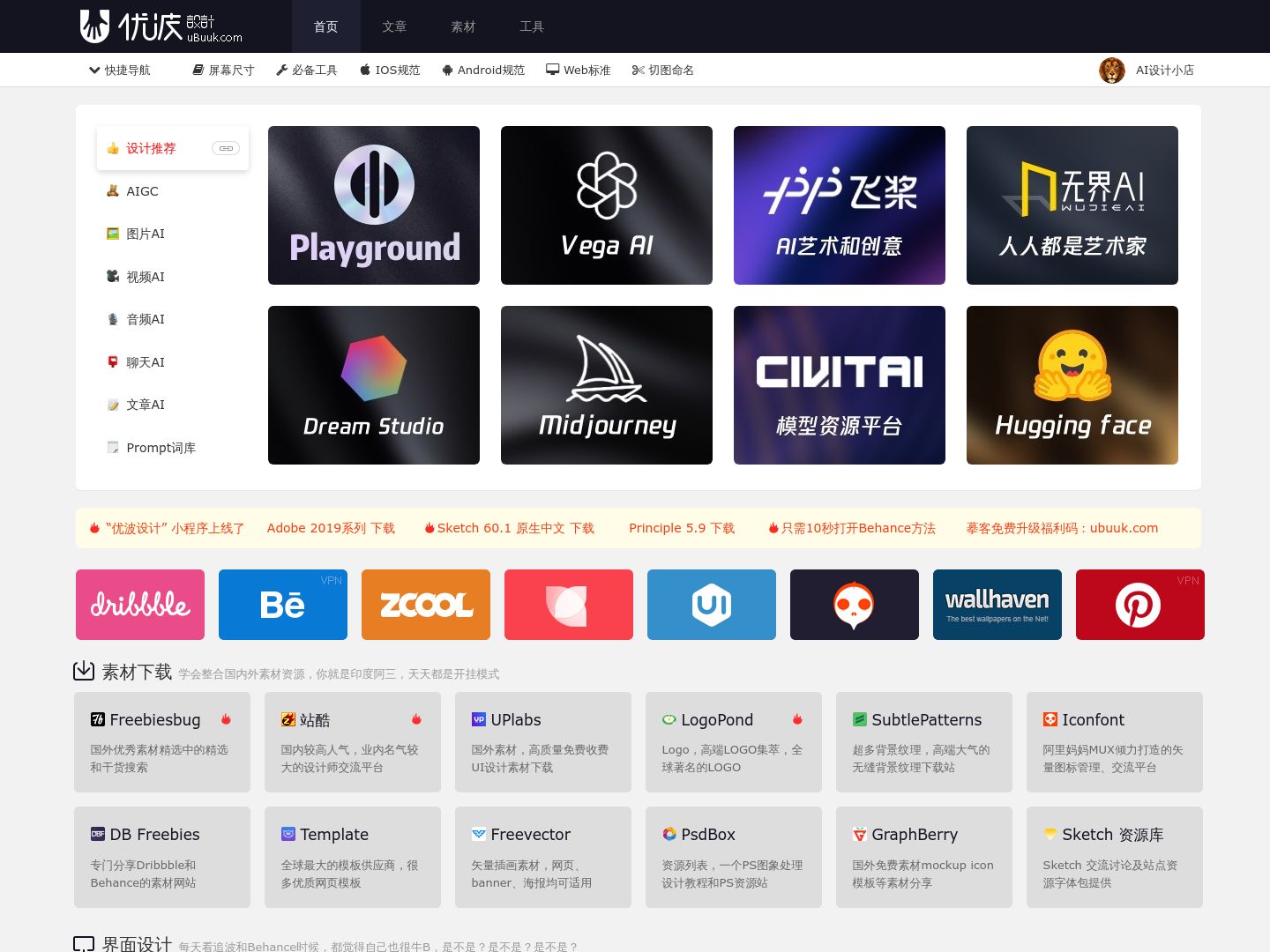This screenshot has height=952, width=1270.
Task: Open the Dribbble site tile
Action: 140,605
